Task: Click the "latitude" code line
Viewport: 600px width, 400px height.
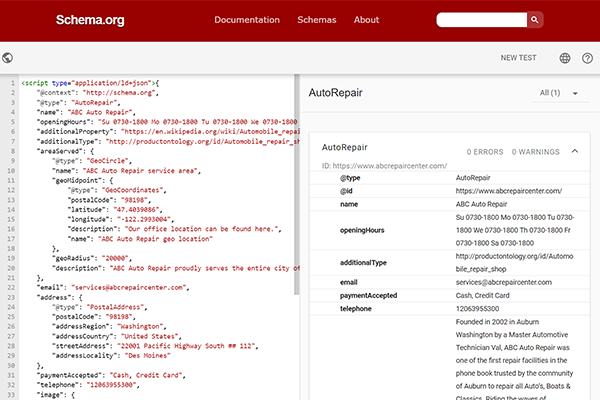Action: [115, 209]
